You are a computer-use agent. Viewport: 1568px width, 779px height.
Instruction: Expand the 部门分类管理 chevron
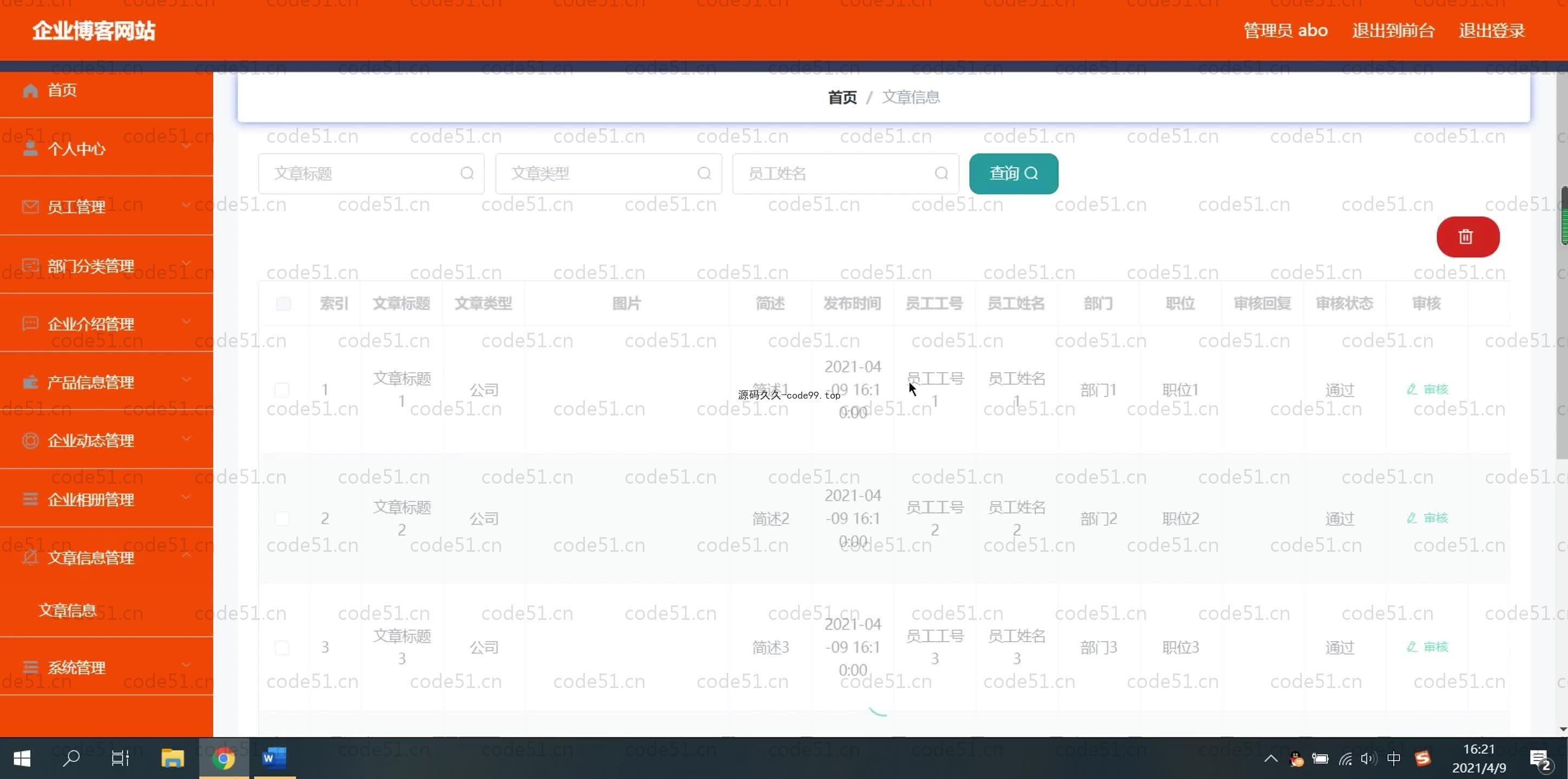point(186,263)
